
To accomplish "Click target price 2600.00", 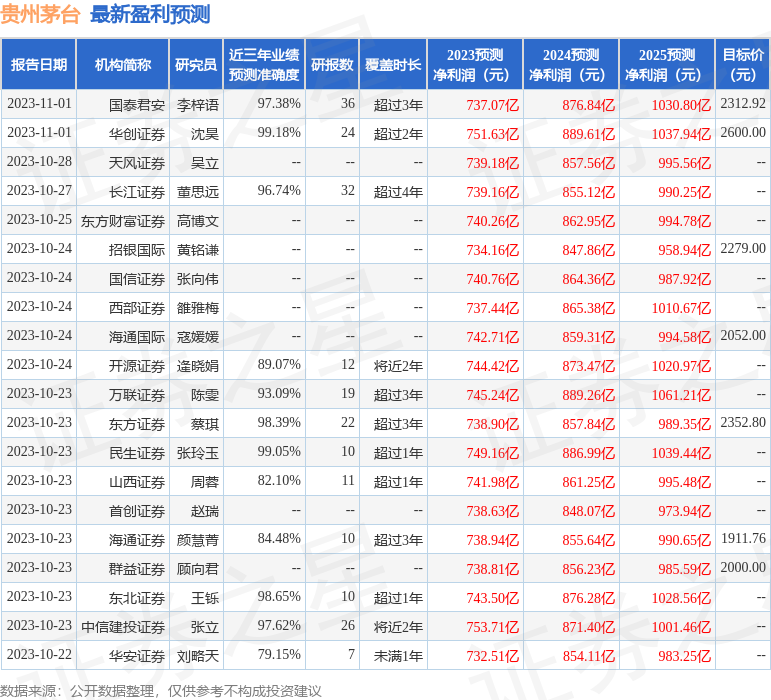I will pyautogui.click(x=743, y=132).
